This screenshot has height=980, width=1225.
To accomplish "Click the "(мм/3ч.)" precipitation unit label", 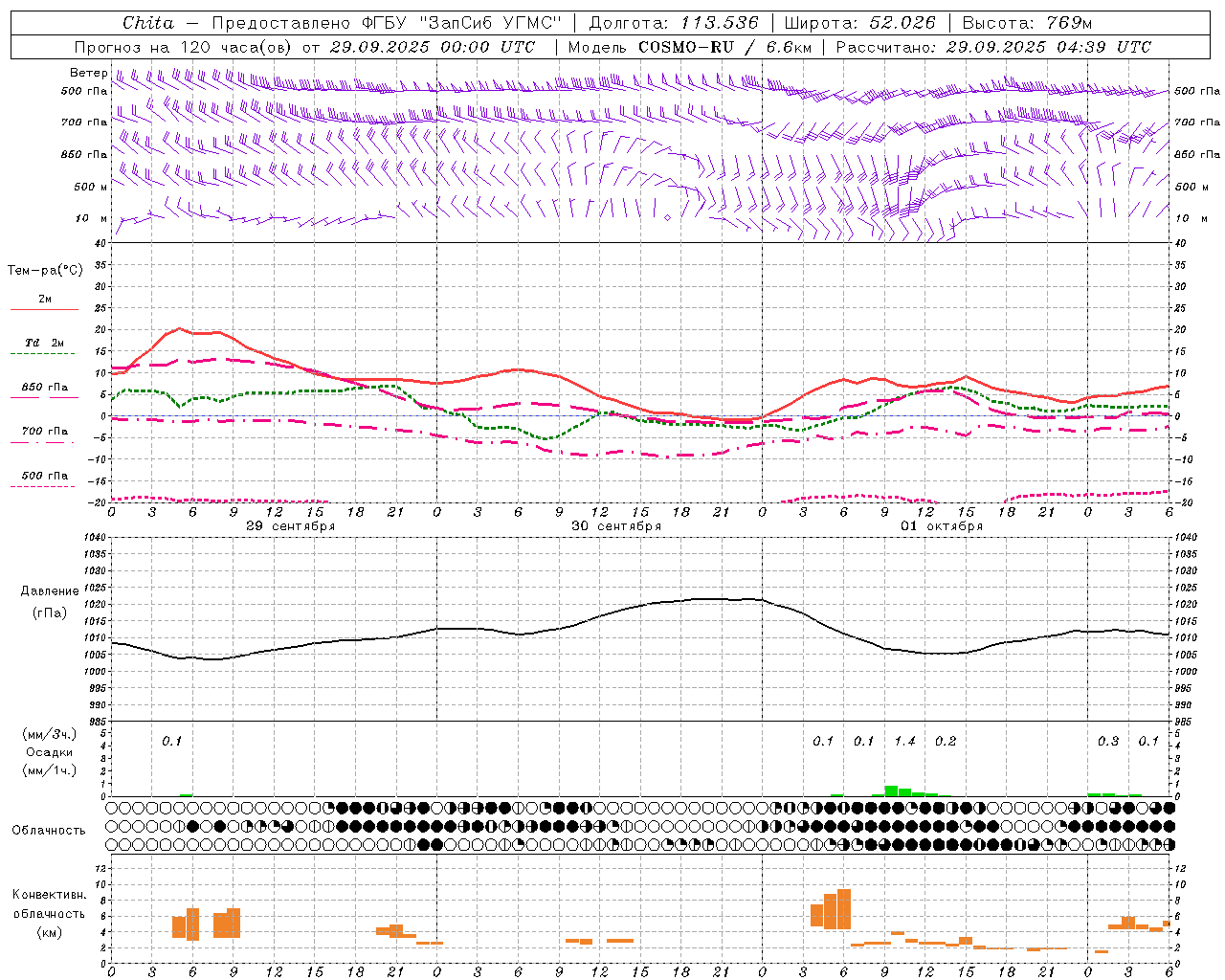I will point(49,734).
